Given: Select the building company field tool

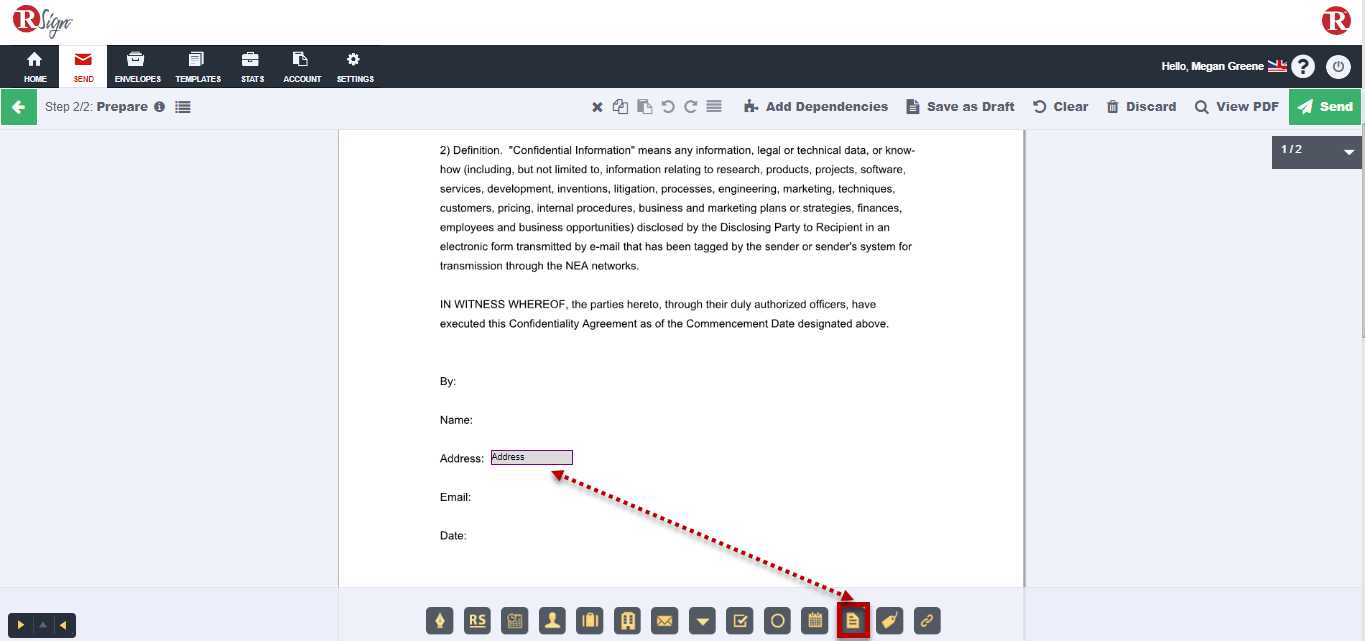Looking at the screenshot, I should pyautogui.click(x=627, y=621).
